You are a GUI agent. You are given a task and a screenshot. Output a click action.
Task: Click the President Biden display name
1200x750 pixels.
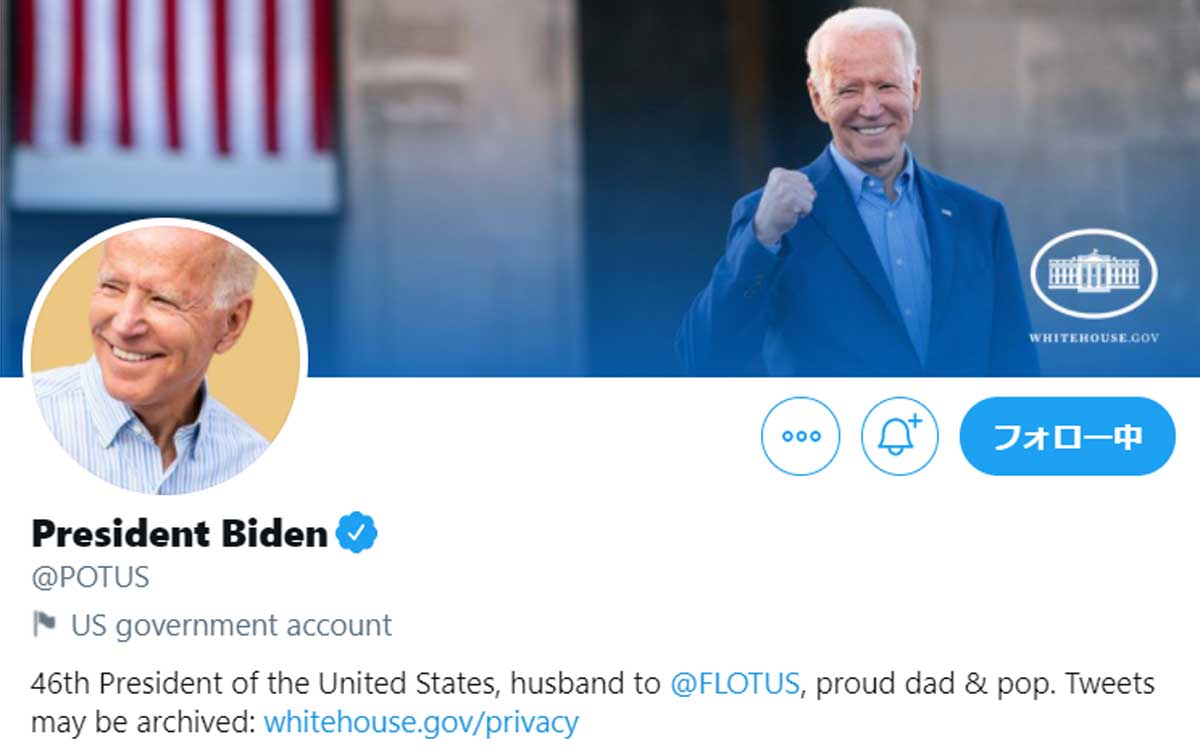[x=180, y=534]
